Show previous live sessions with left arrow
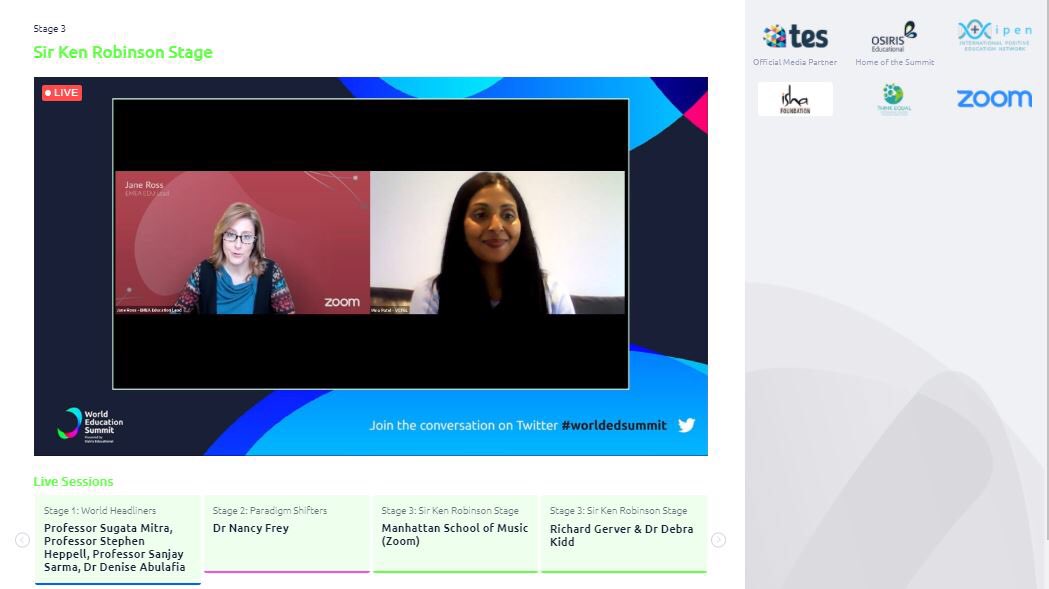This screenshot has width=1049, height=589. pyautogui.click(x=22, y=539)
